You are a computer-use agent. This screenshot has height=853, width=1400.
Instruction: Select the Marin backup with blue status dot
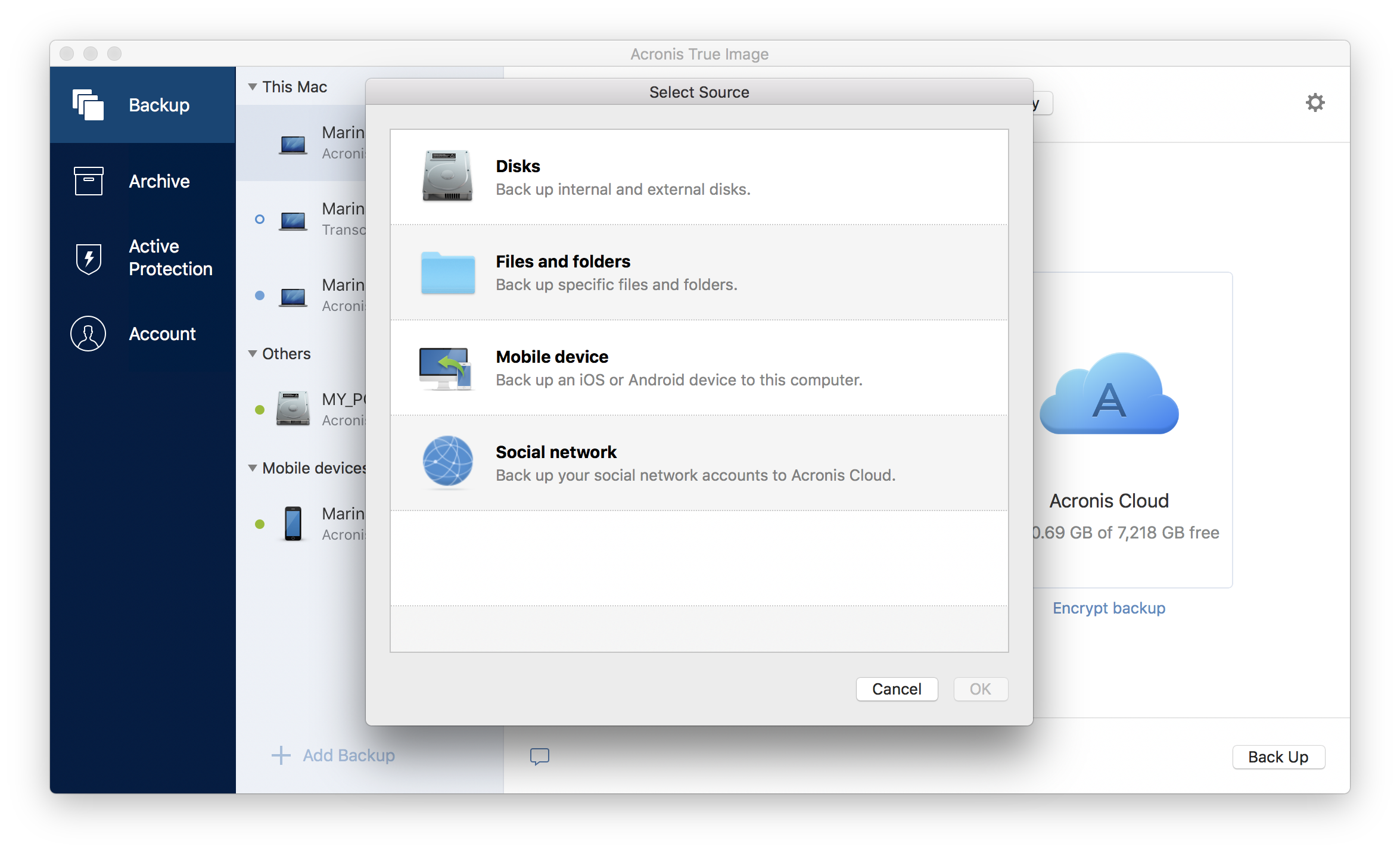301,295
